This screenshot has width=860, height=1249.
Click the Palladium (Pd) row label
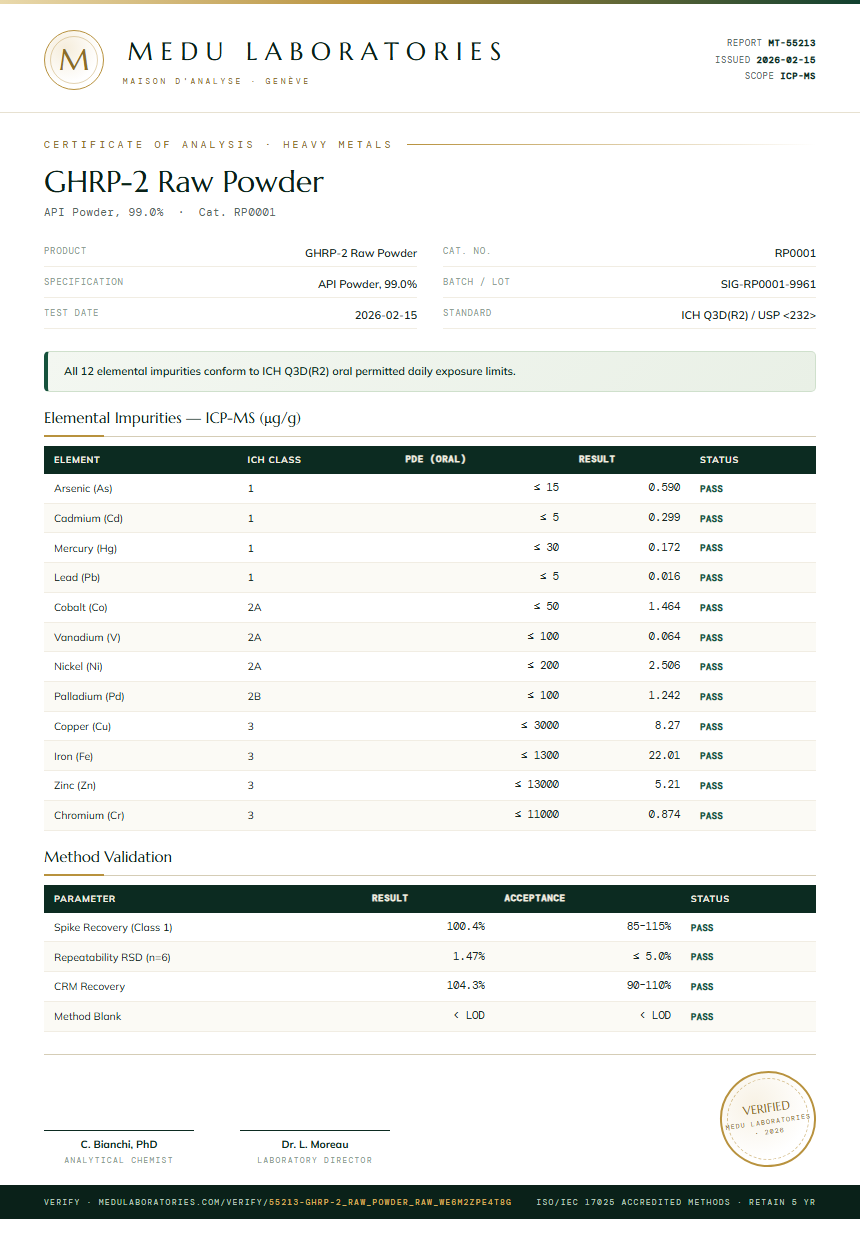click(89, 697)
